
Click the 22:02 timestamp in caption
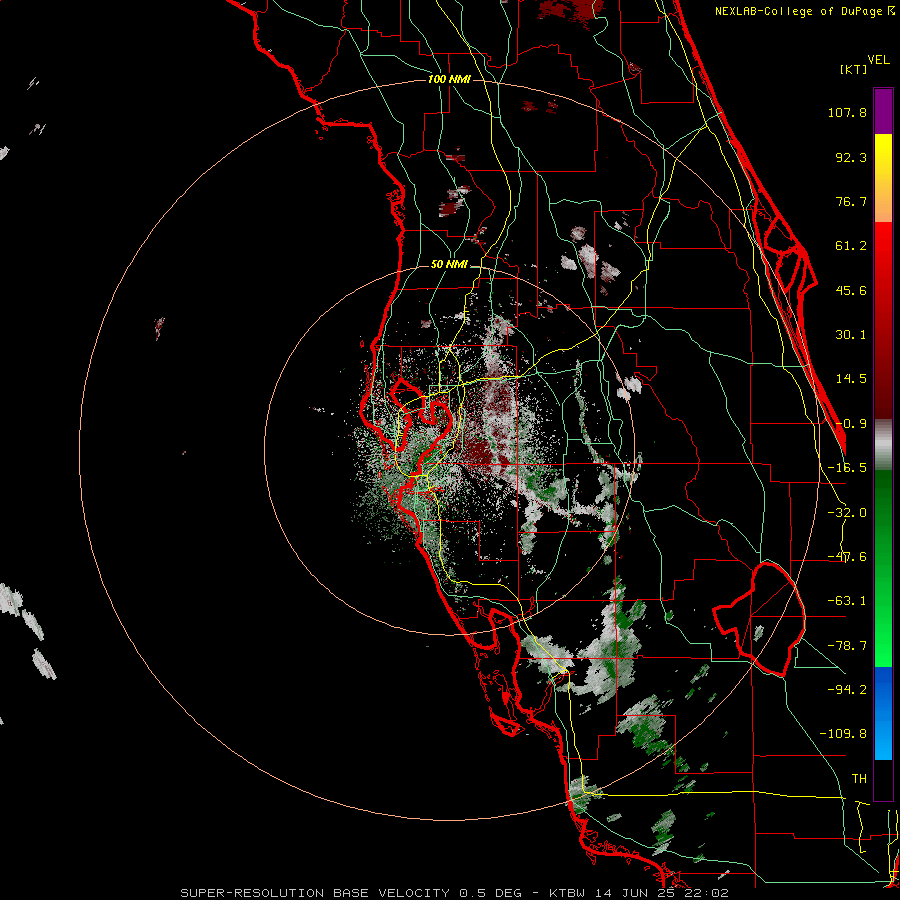pyautogui.click(x=709, y=893)
